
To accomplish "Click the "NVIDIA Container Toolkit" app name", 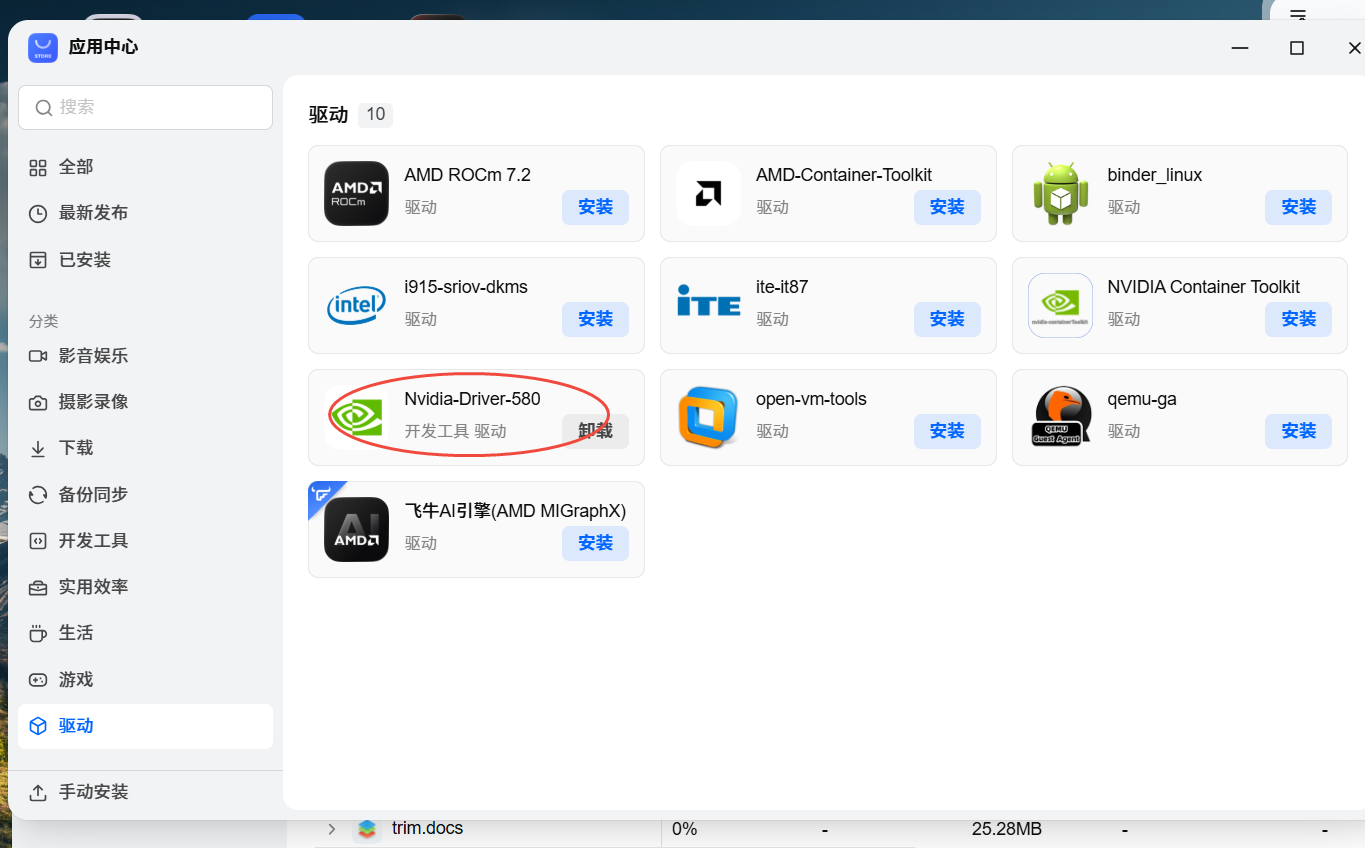I will [1204, 287].
